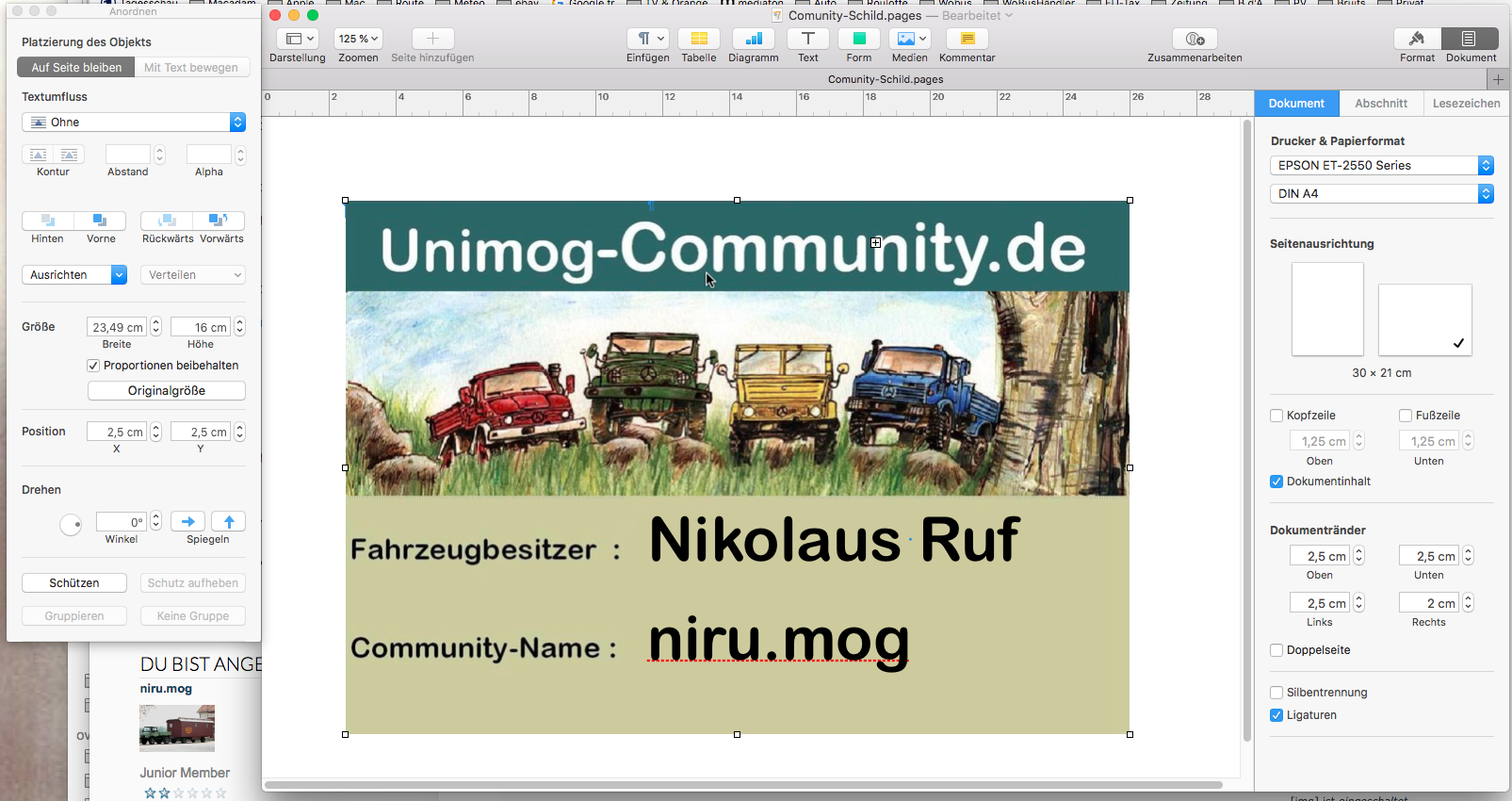
Task: Click the Schutz aufheben button
Action: [x=193, y=583]
